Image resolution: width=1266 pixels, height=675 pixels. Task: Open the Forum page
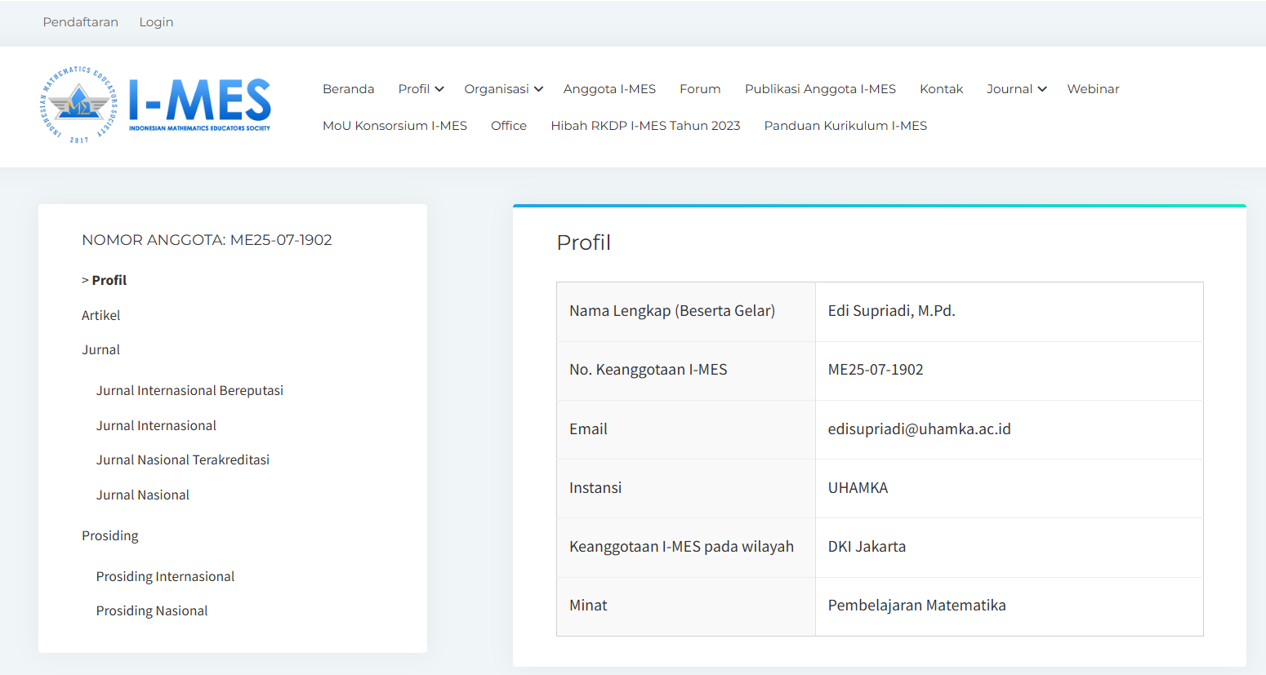point(700,89)
